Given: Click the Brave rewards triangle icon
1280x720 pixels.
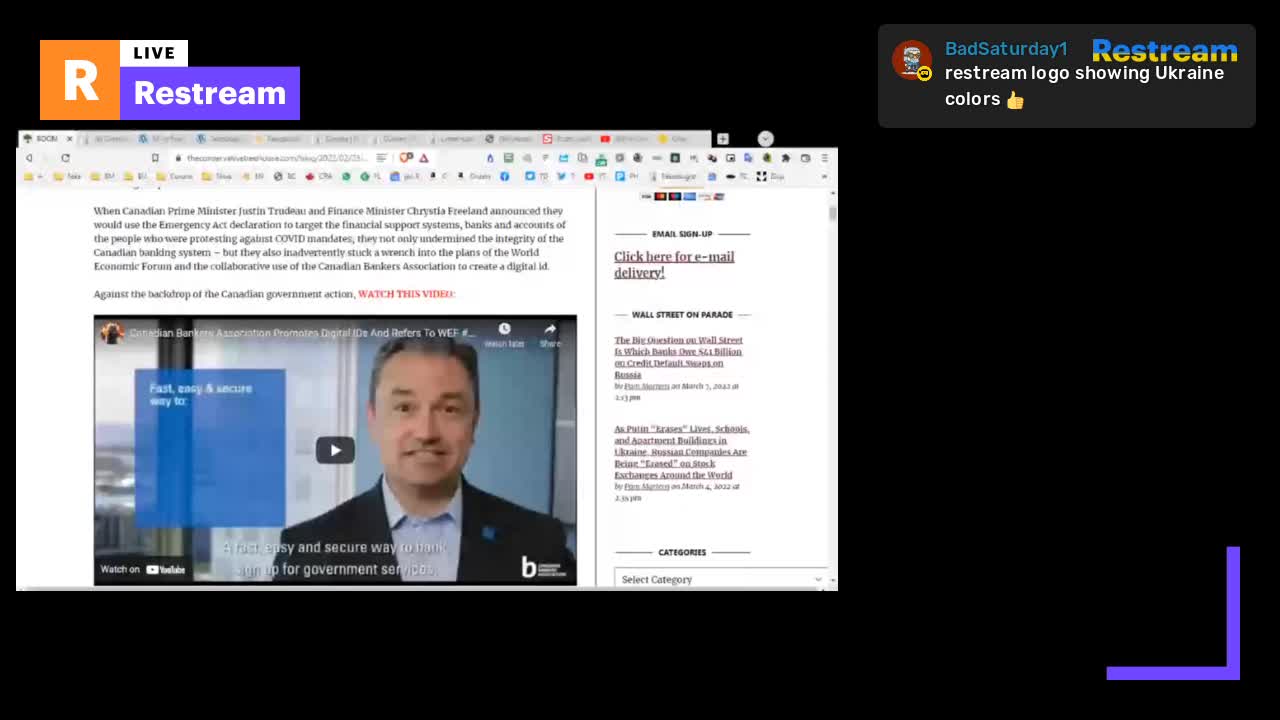Looking at the screenshot, I should tap(424, 158).
